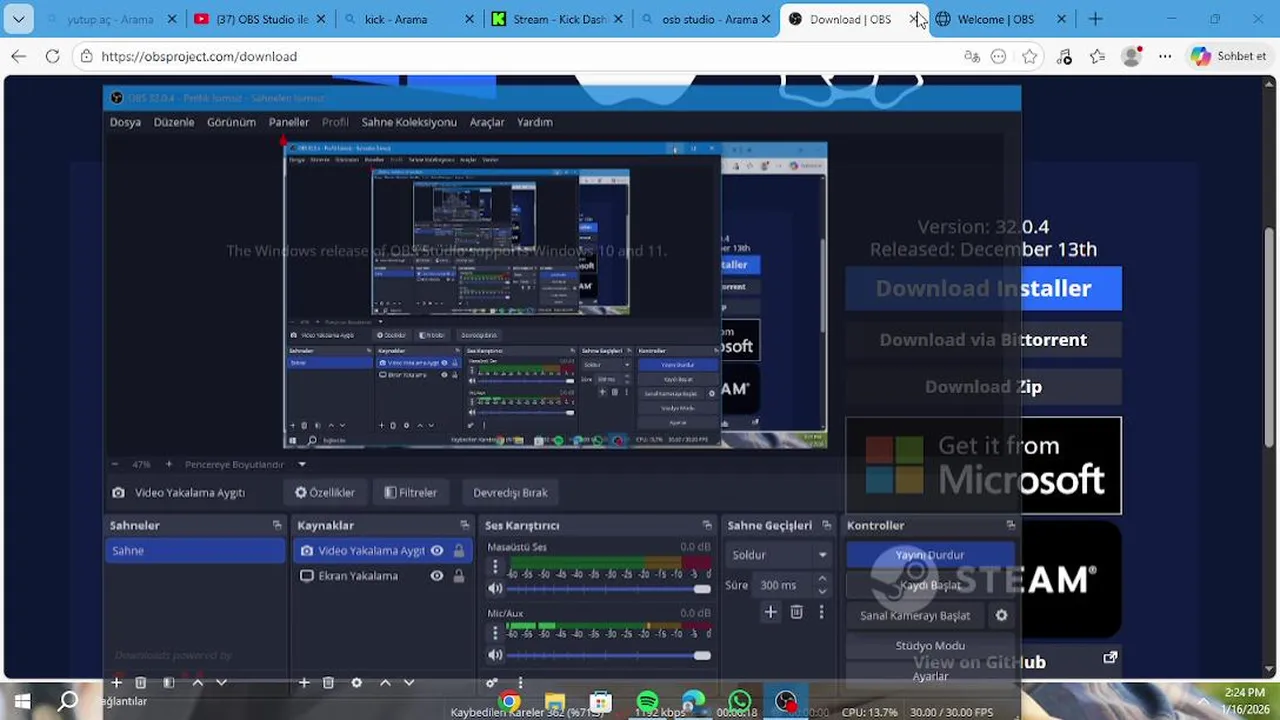The height and width of the screenshot is (720, 1280).
Task: Open Filtreler for selected source
Action: (x=411, y=492)
